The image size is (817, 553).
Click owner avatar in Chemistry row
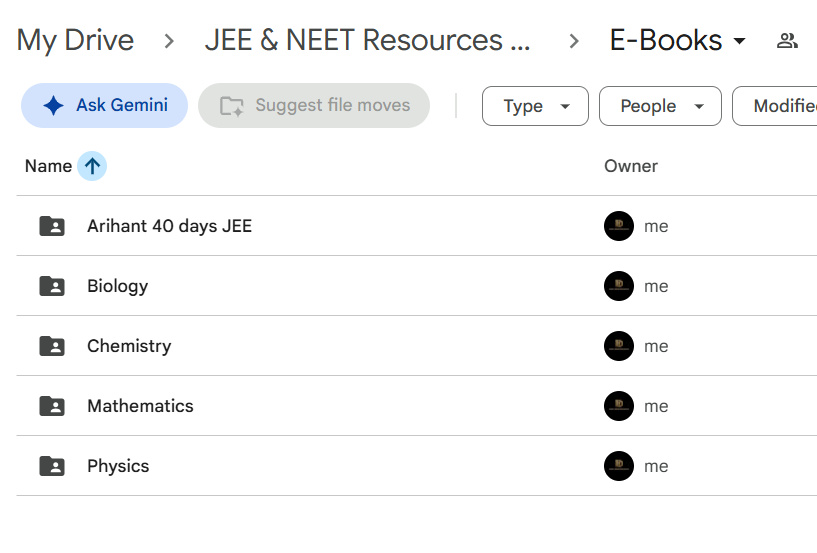click(619, 346)
